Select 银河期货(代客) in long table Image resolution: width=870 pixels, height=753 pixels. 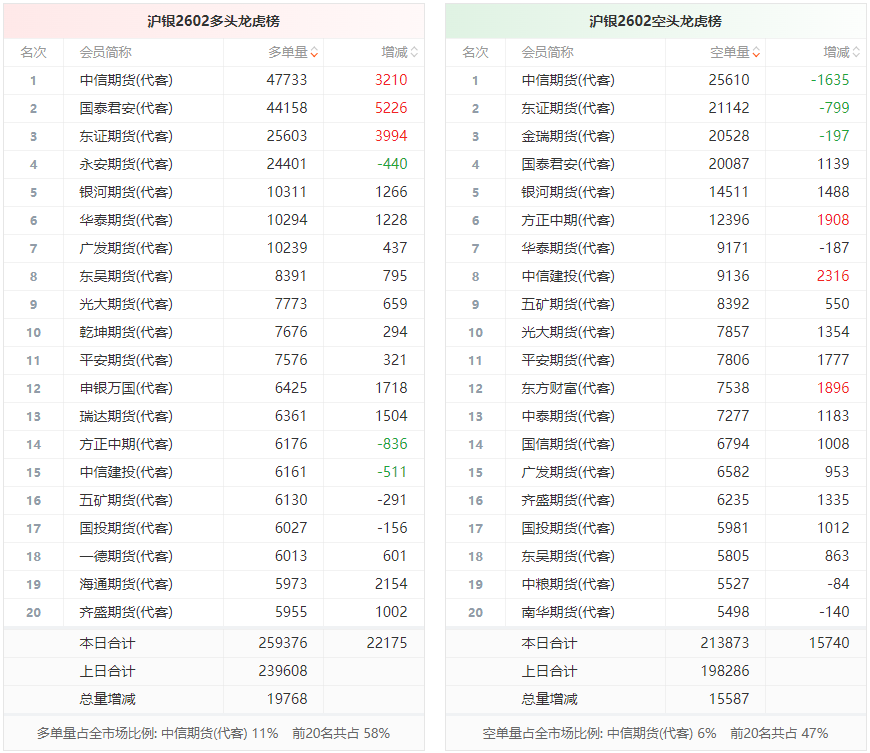126,193
